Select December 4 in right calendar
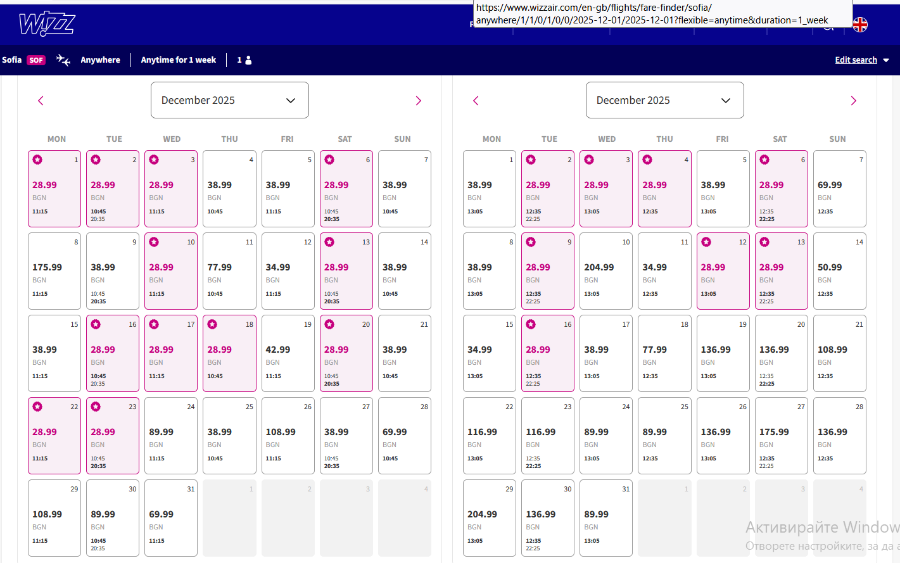Viewport: 900px width, 563px height. pos(665,189)
